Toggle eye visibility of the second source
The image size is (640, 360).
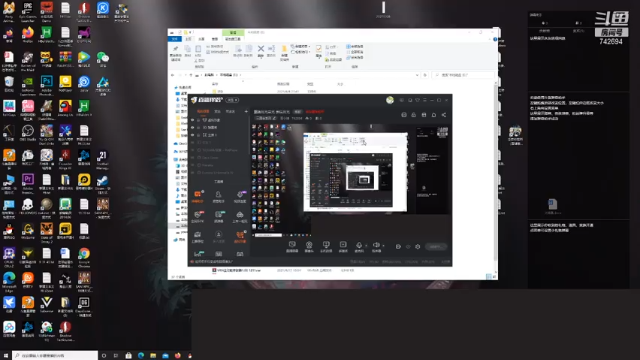click(193, 128)
